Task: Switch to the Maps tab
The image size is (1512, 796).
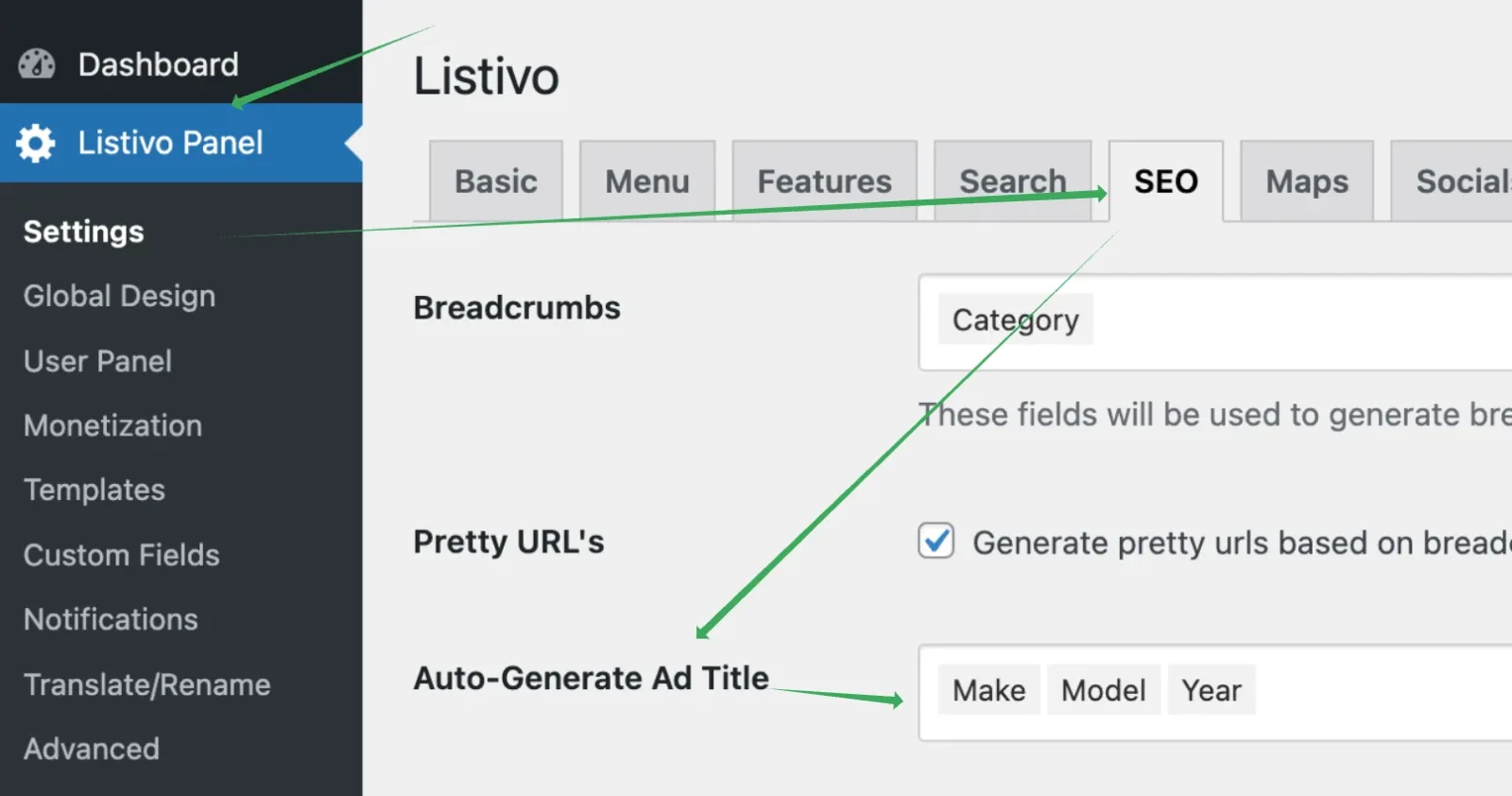Action: click(x=1307, y=182)
